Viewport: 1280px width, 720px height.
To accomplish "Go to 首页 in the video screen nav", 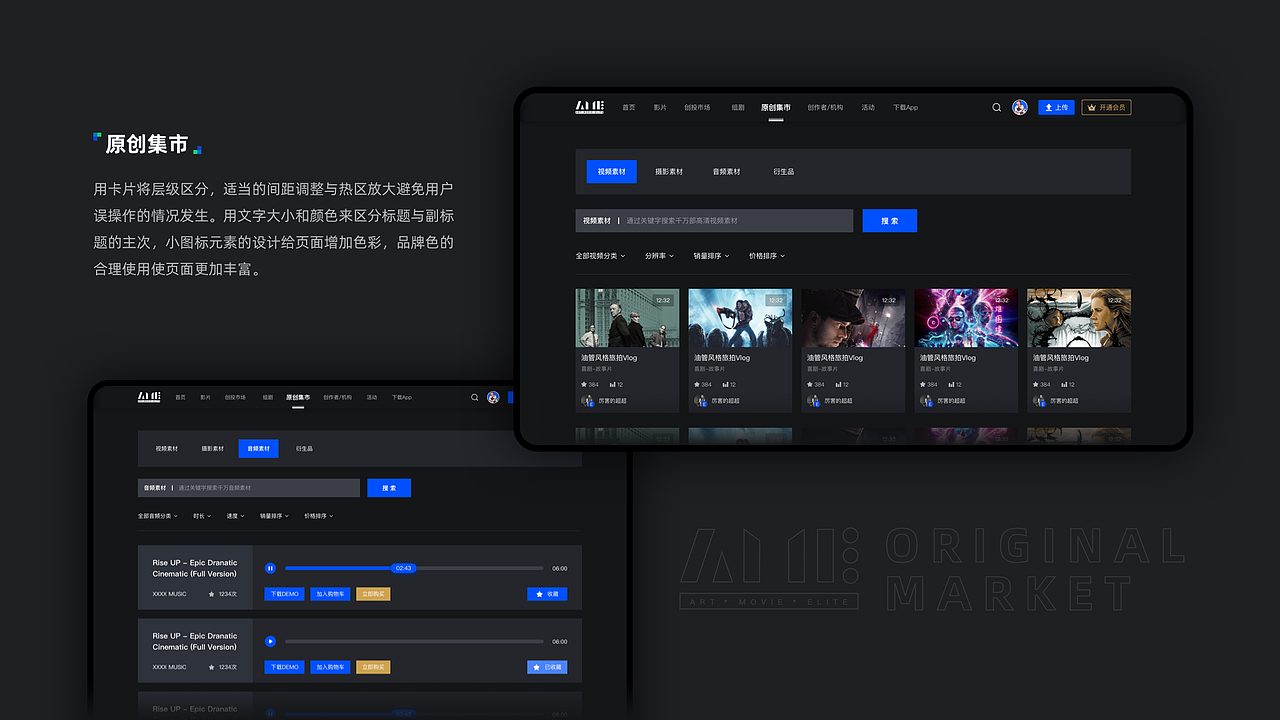I will tap(628, 107).
